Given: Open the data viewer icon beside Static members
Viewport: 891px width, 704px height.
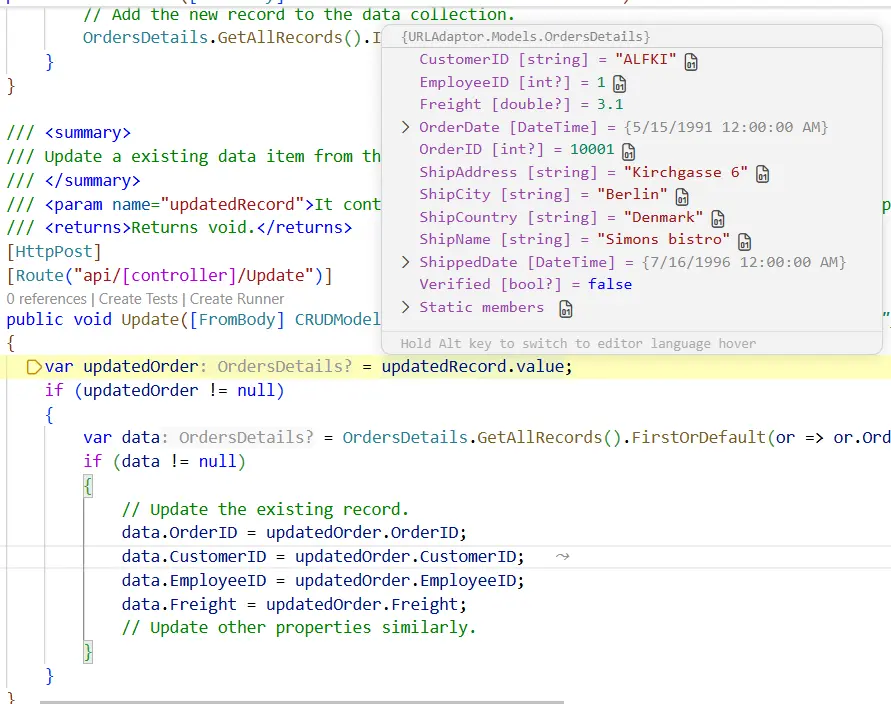Looking at the screenshot, I should [x=565, y=309].
